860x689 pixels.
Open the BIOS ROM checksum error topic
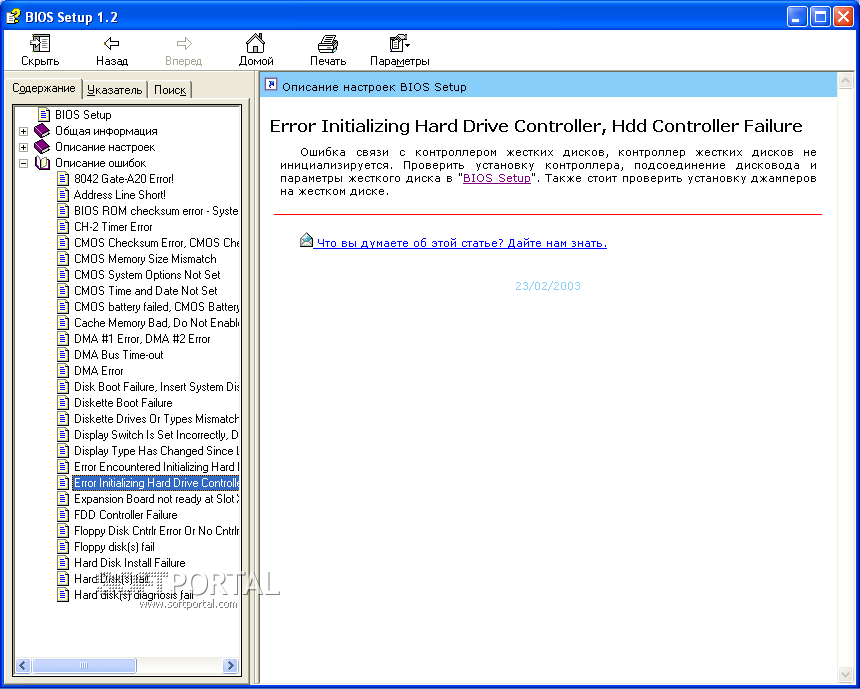click(x=156, y=211)
